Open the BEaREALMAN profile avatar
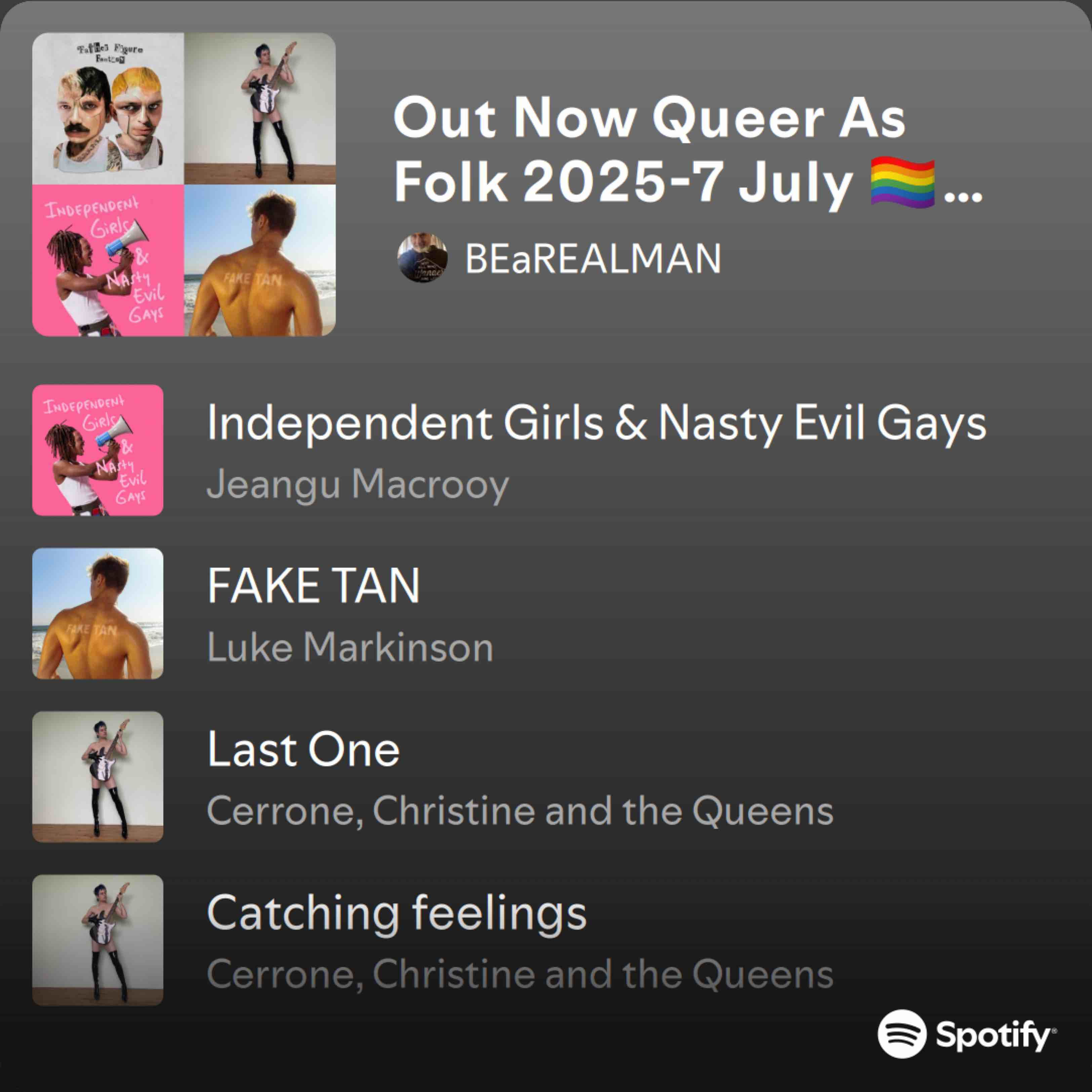 (423, 257)
